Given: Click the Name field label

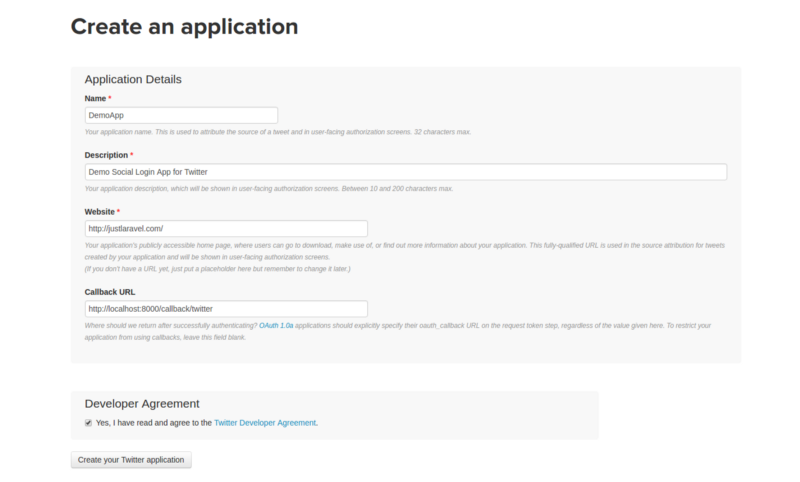Looking at the screenshot, I should [95, 98].
